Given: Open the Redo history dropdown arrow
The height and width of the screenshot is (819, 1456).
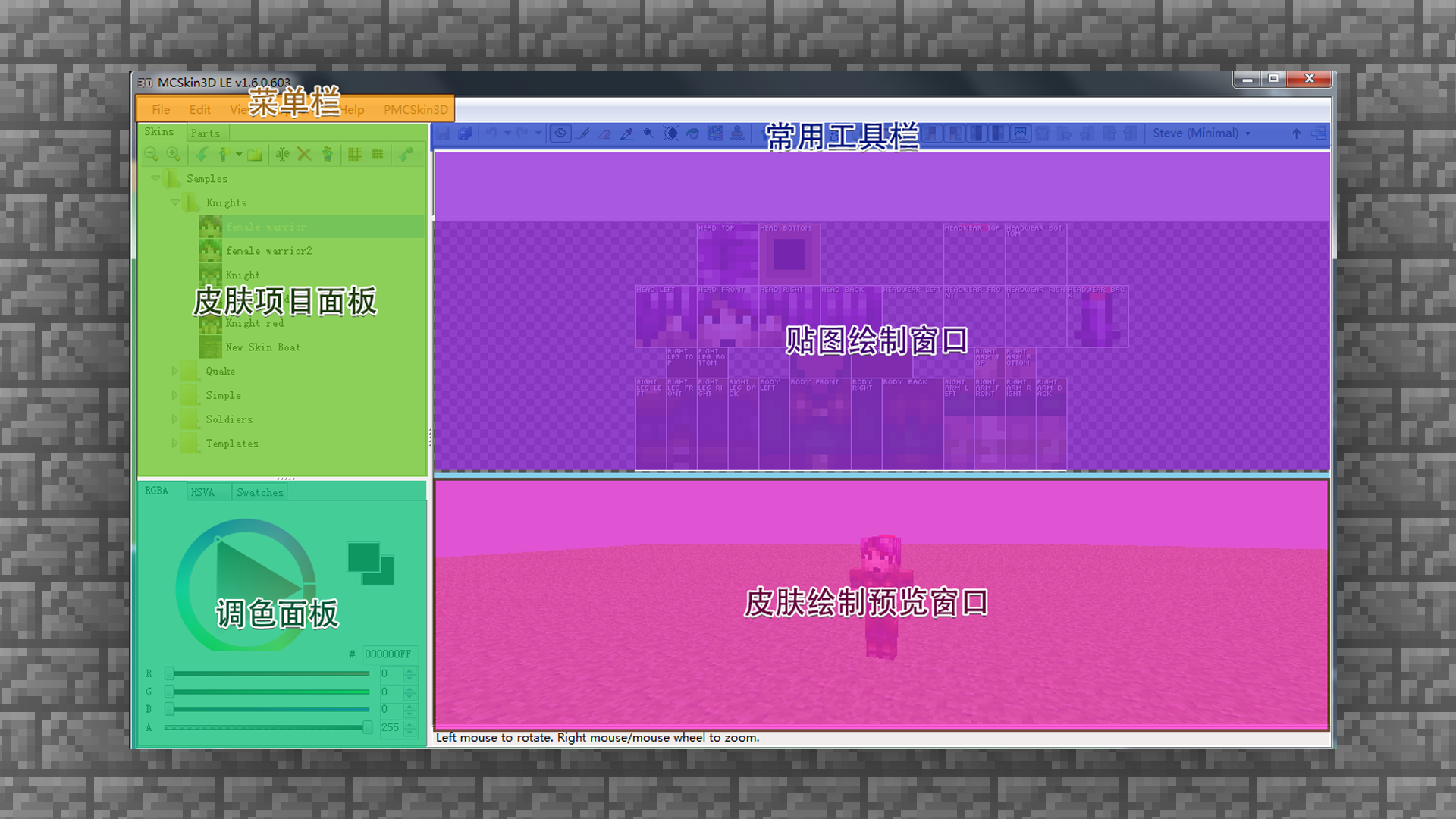Looking at the screenshot, I should click(538, 133).
